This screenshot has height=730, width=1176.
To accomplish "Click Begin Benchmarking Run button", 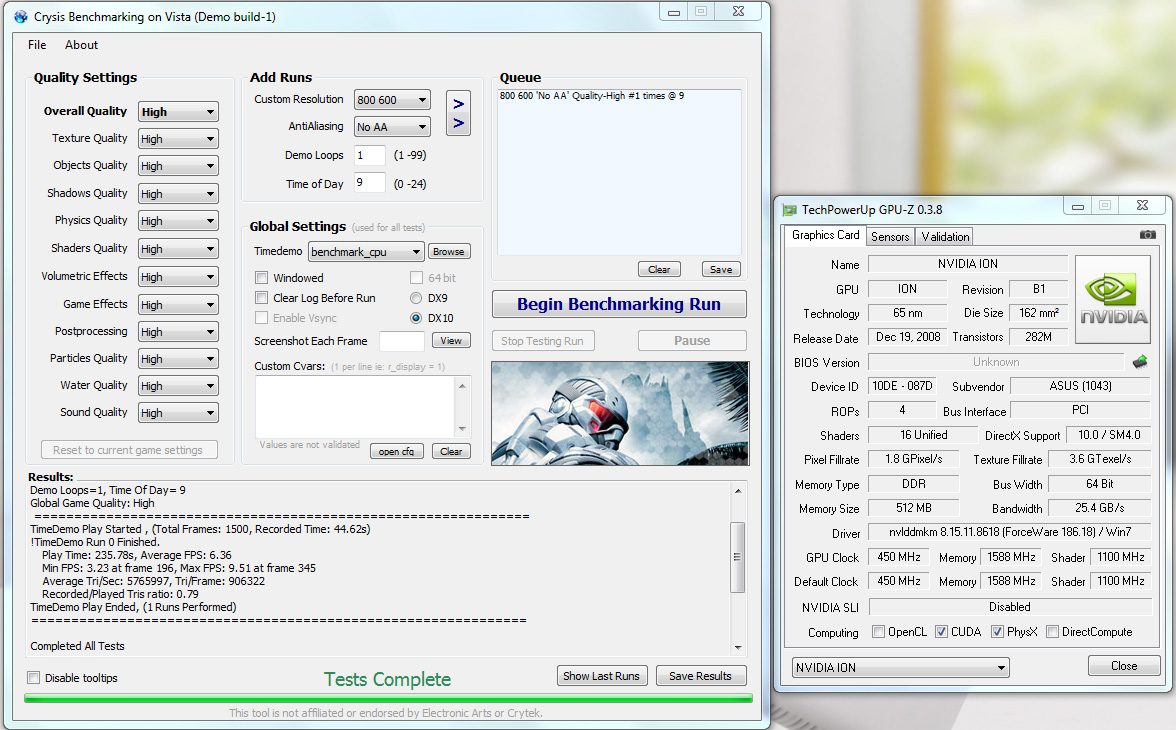I will [x=619, y=304].
